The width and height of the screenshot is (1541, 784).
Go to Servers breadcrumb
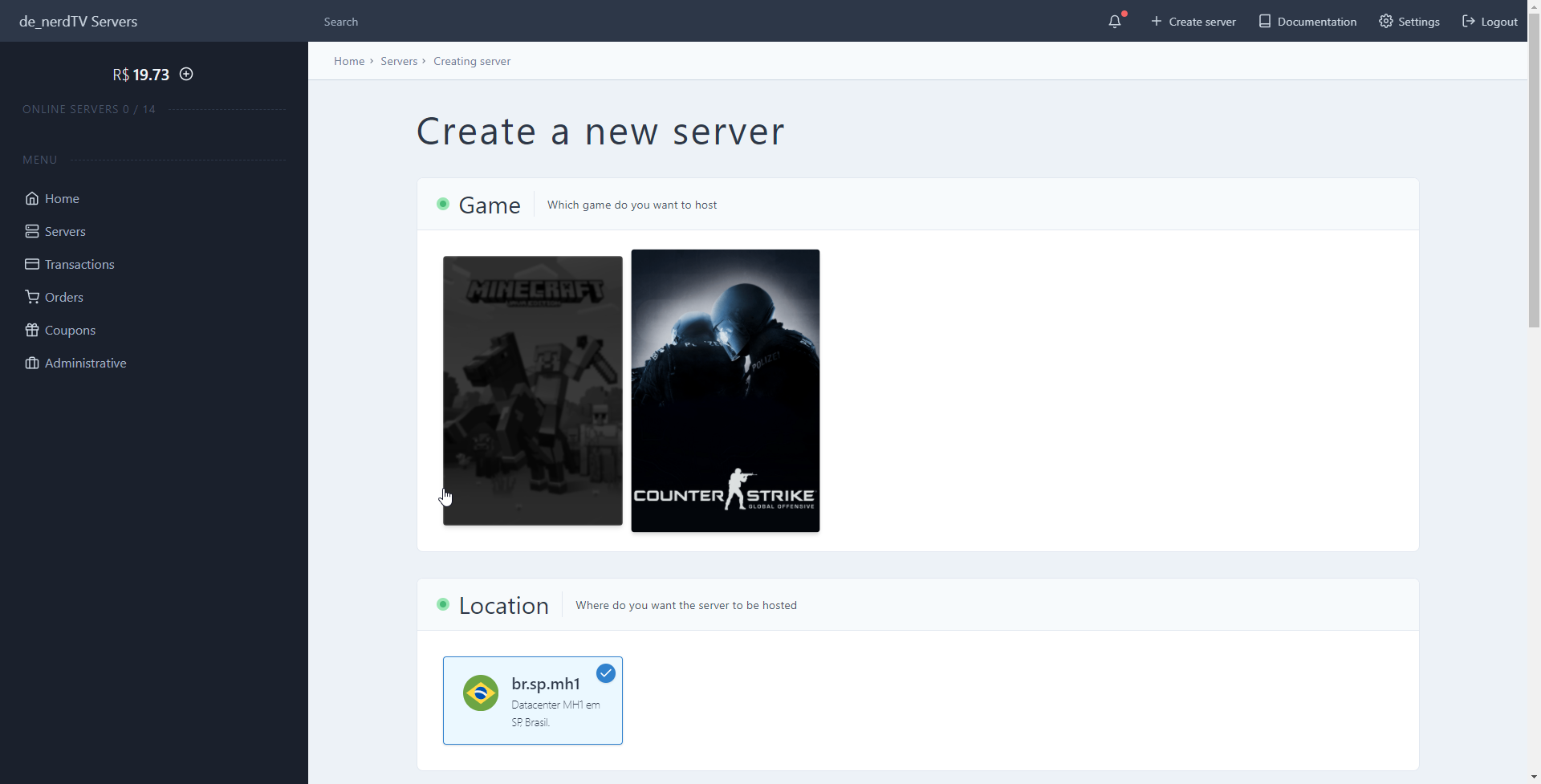point(399,61)
